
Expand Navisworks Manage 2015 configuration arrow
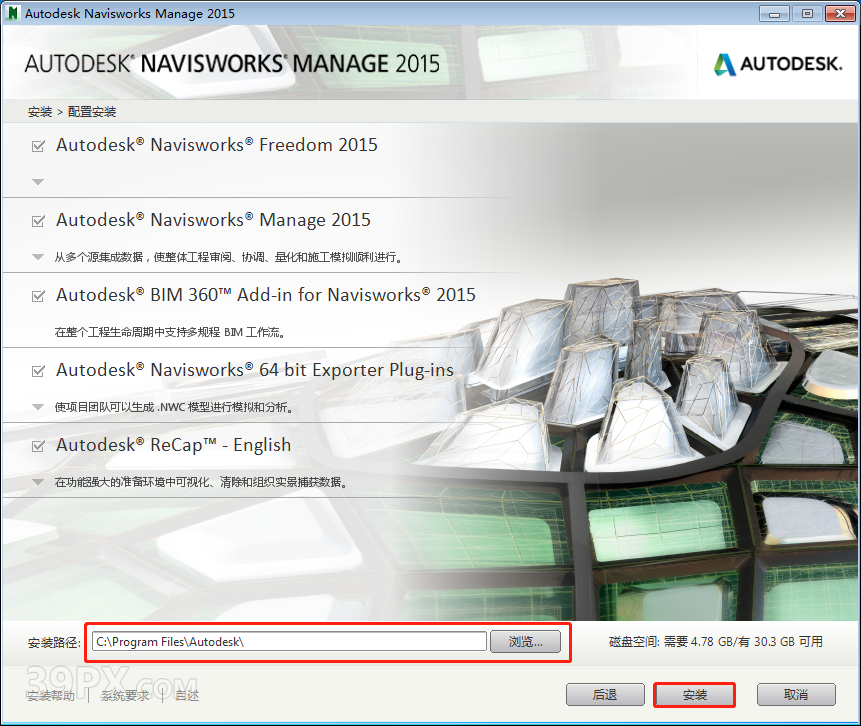click(38, 257)
